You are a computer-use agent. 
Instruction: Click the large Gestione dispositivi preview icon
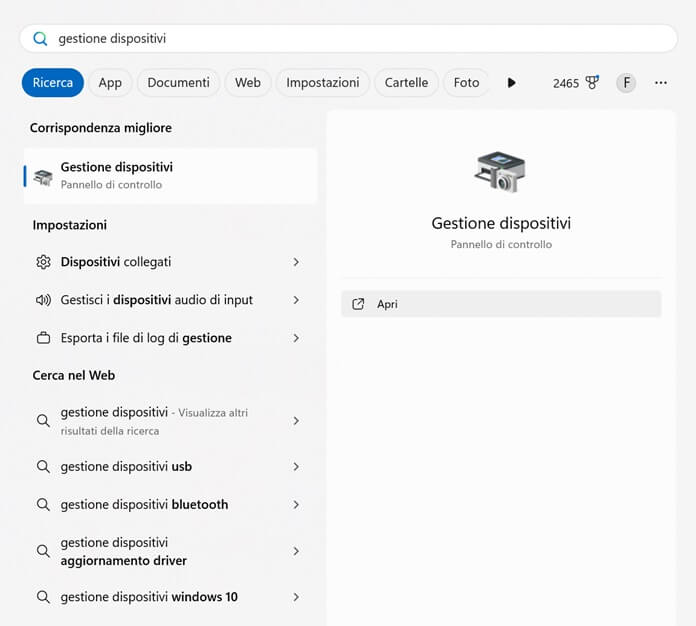pos(500,172)
